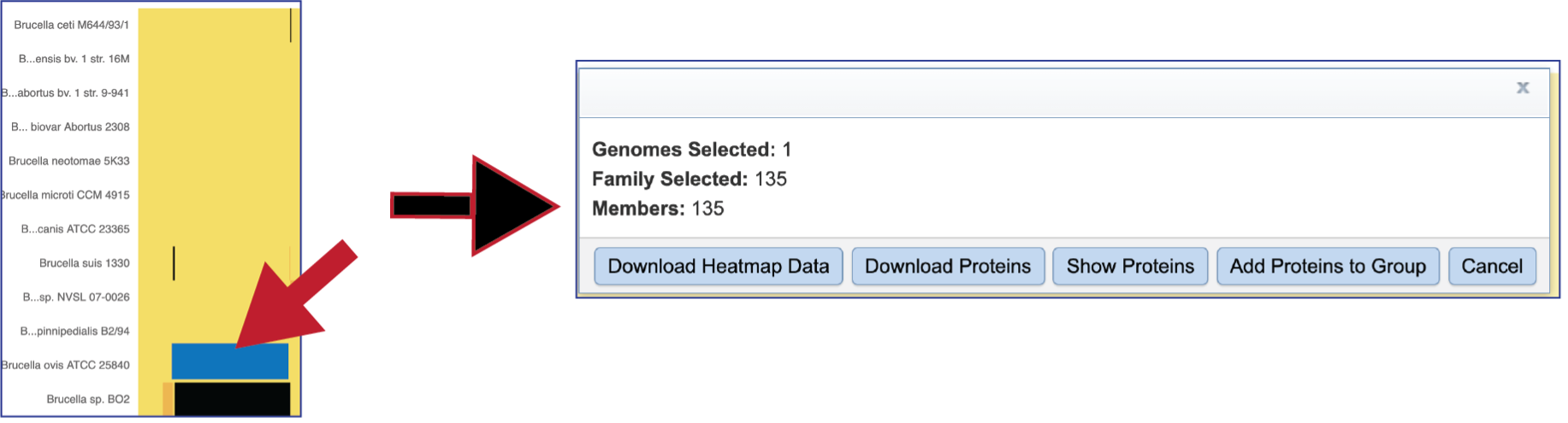Screen dimensions: 1568x423
Task: Click the black heatmap block for Brucella sp. BO2
Action: coord(232,399)
